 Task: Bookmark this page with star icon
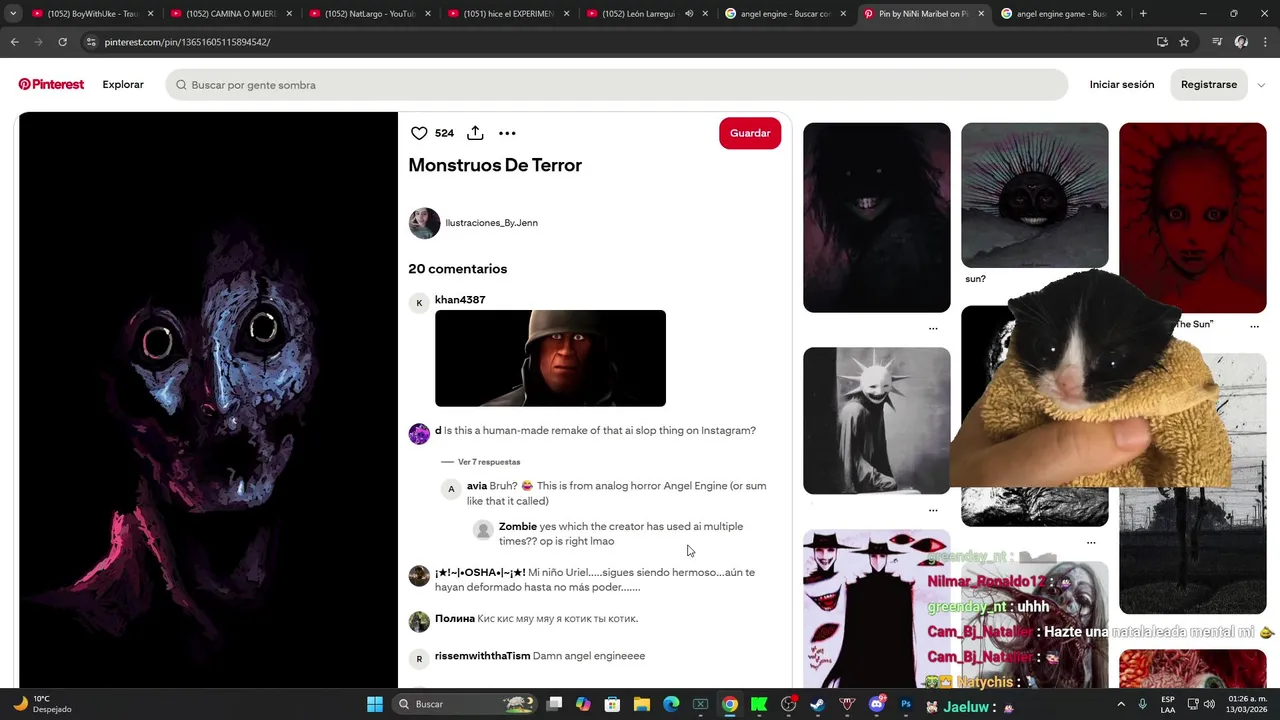point(1184,42)
